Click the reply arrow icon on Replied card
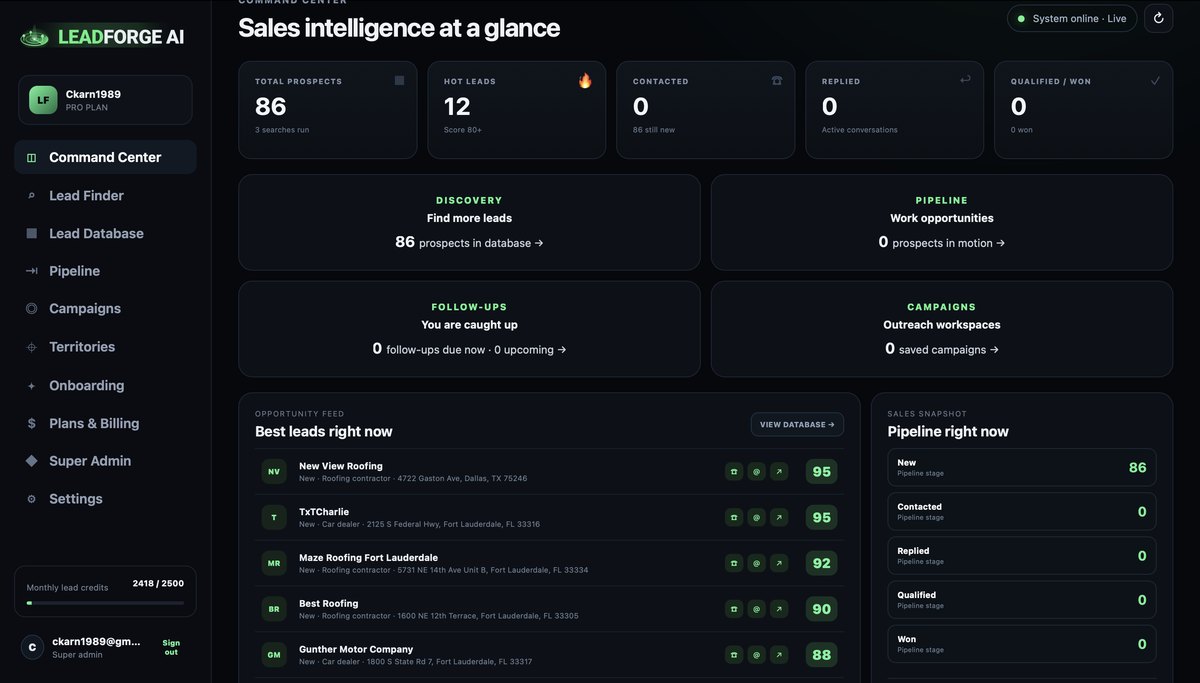 [x=965, y=80]
